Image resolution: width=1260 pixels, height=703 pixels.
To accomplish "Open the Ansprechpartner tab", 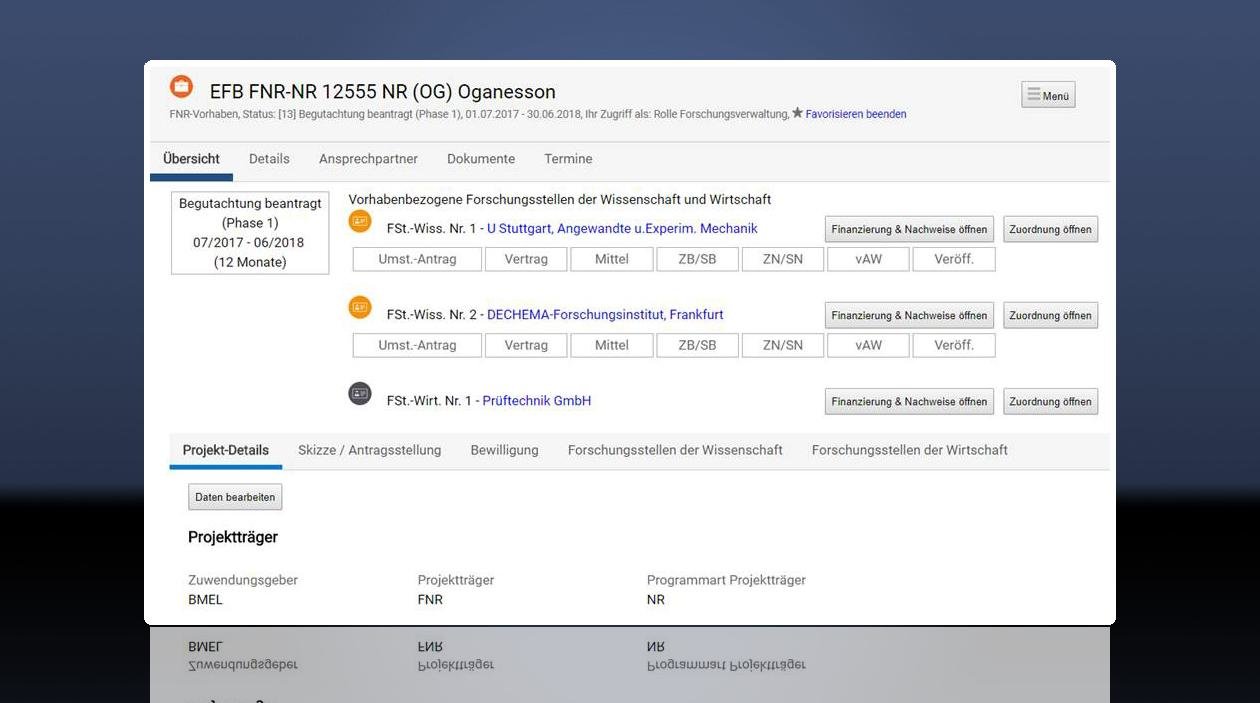I will coord(368,159).
